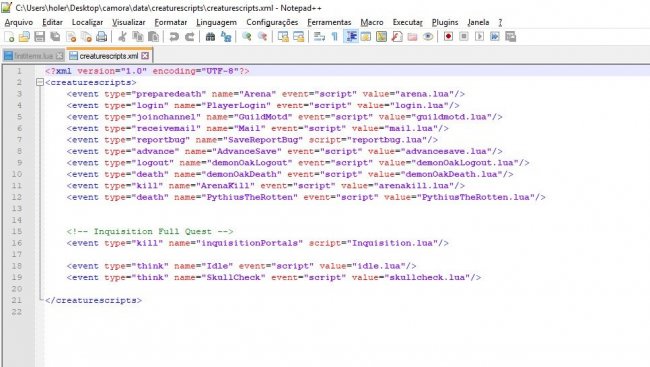Toggle the word wrap toolbar icon
Viewport: 650px width, 367px height.
pyautogui.click(x=319, y=37)
